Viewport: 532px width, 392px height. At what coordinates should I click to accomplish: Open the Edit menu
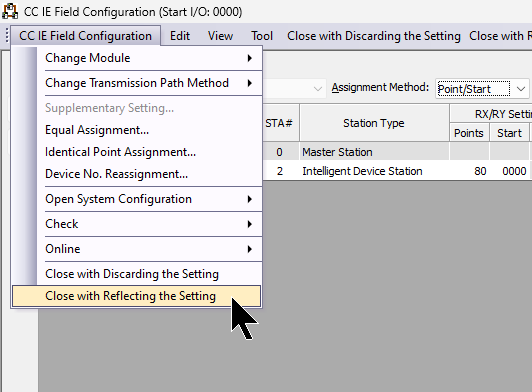[x=180, y=36]
